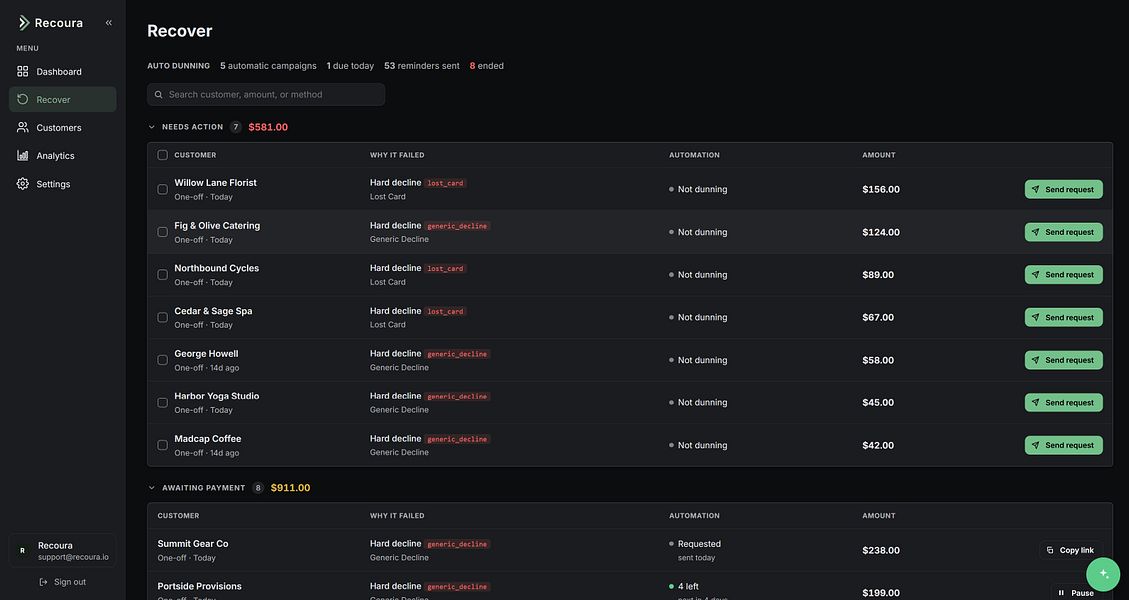Check the Madcap Coffee row

[163, 445]
